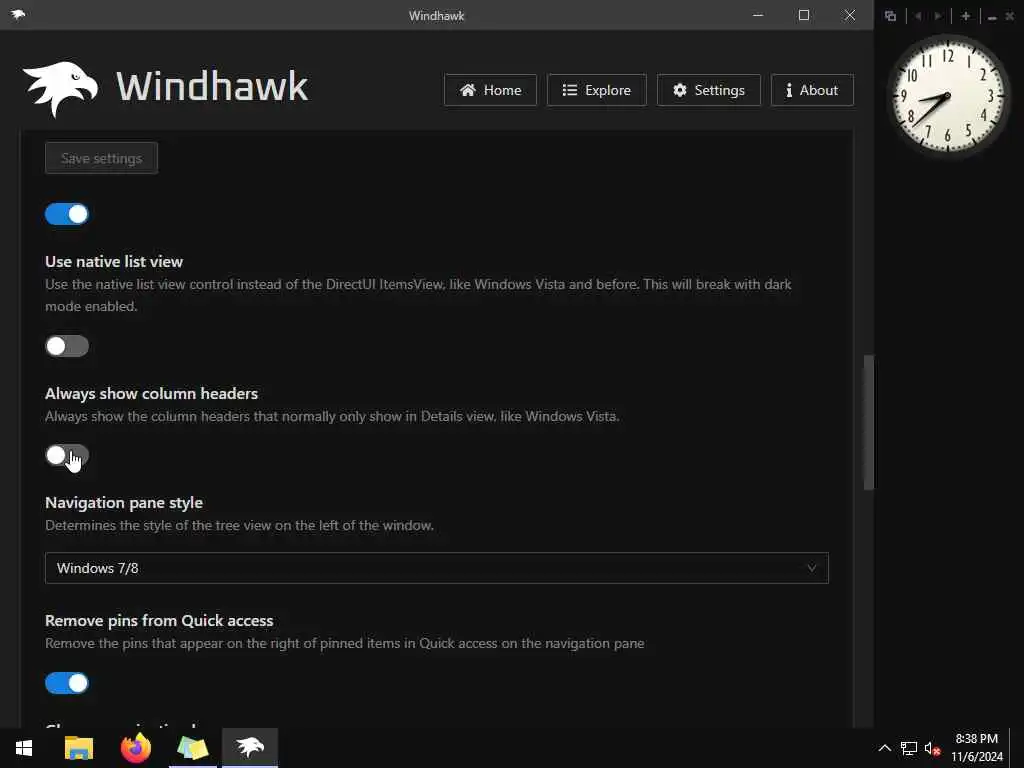Click the 'Navigation pane style' heading

pyautogui.click(x=123, y=503)
